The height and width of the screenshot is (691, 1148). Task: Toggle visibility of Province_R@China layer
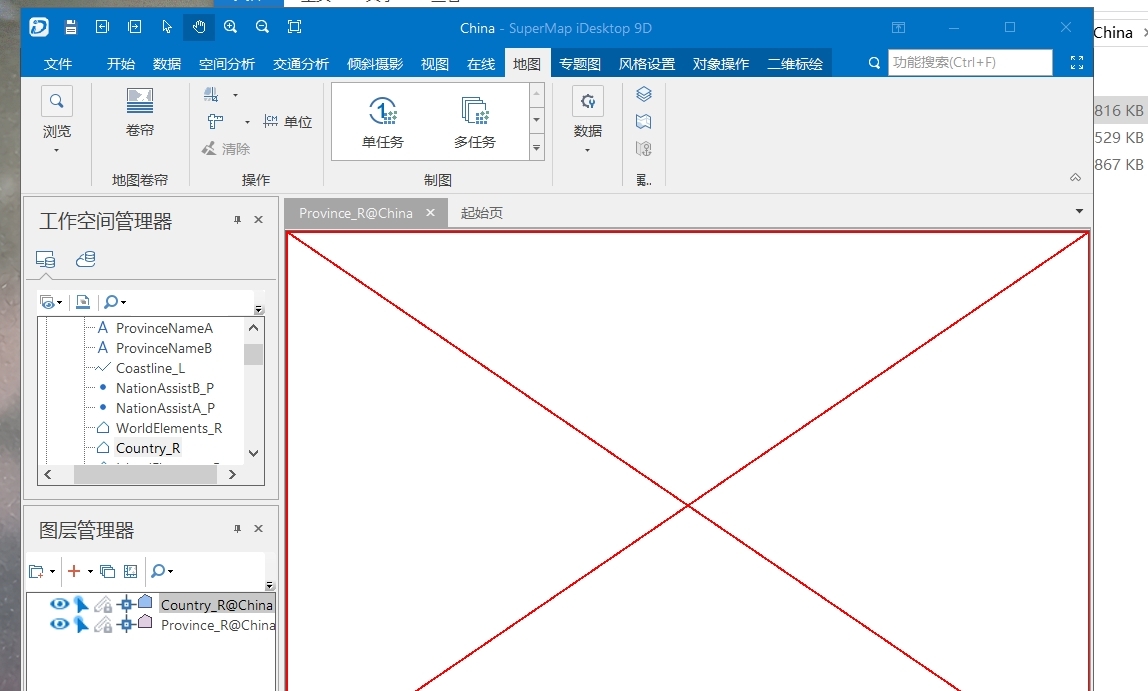tap(59, 624)
